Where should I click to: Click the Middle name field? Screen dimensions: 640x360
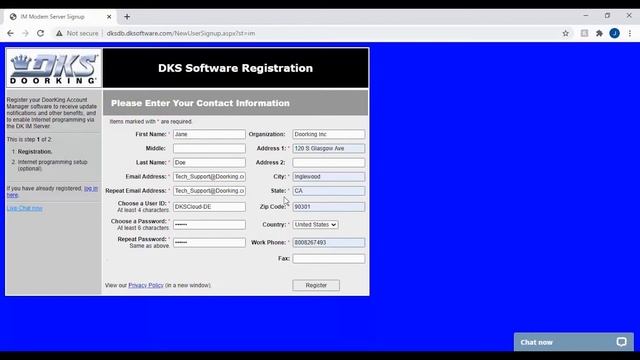point(209,149)
